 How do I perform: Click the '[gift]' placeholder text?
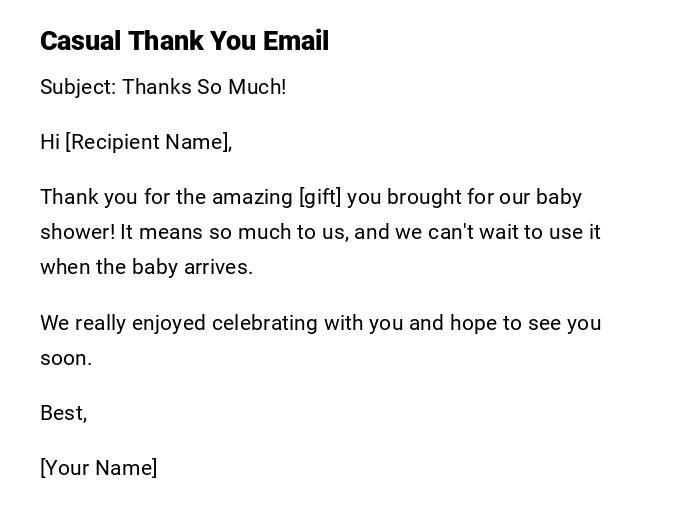(320, 197)
